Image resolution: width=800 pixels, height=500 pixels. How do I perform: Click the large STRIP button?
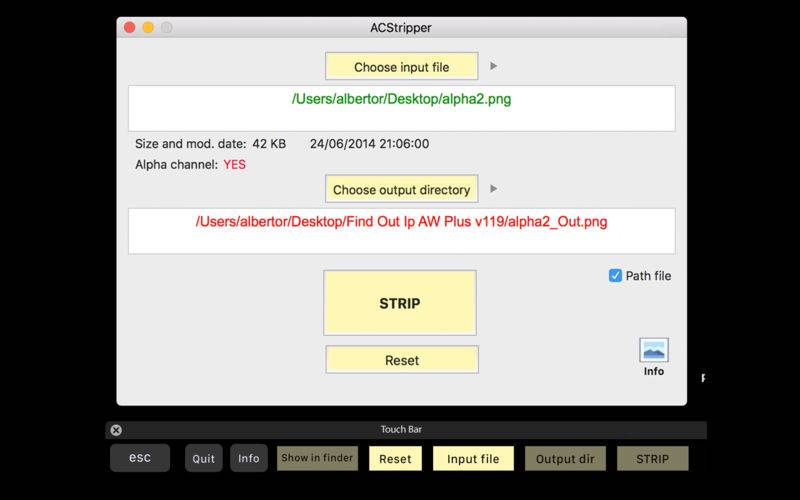click(x=400, y=303)
